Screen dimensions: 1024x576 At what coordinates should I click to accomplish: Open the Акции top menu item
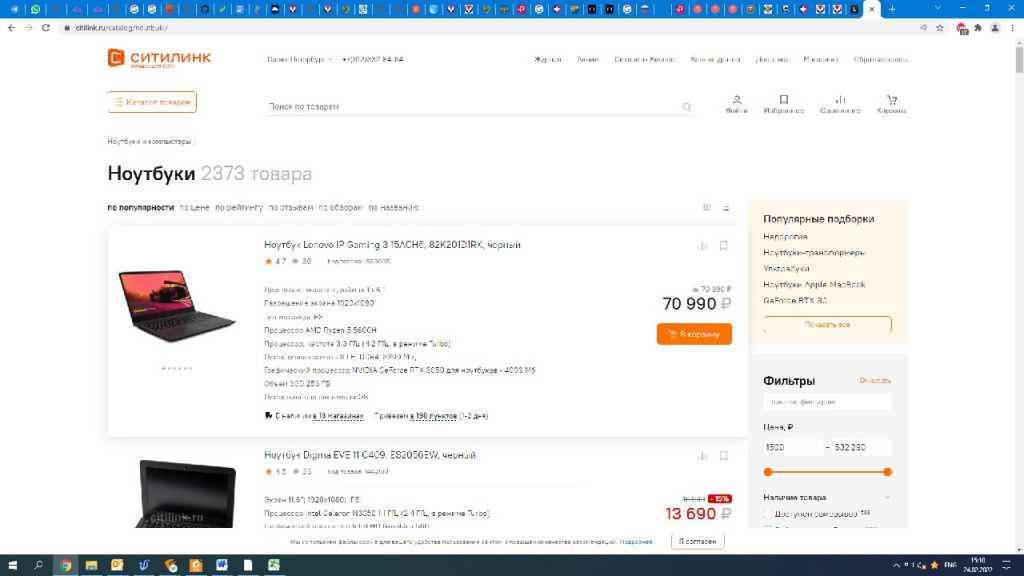pos(588,59)
